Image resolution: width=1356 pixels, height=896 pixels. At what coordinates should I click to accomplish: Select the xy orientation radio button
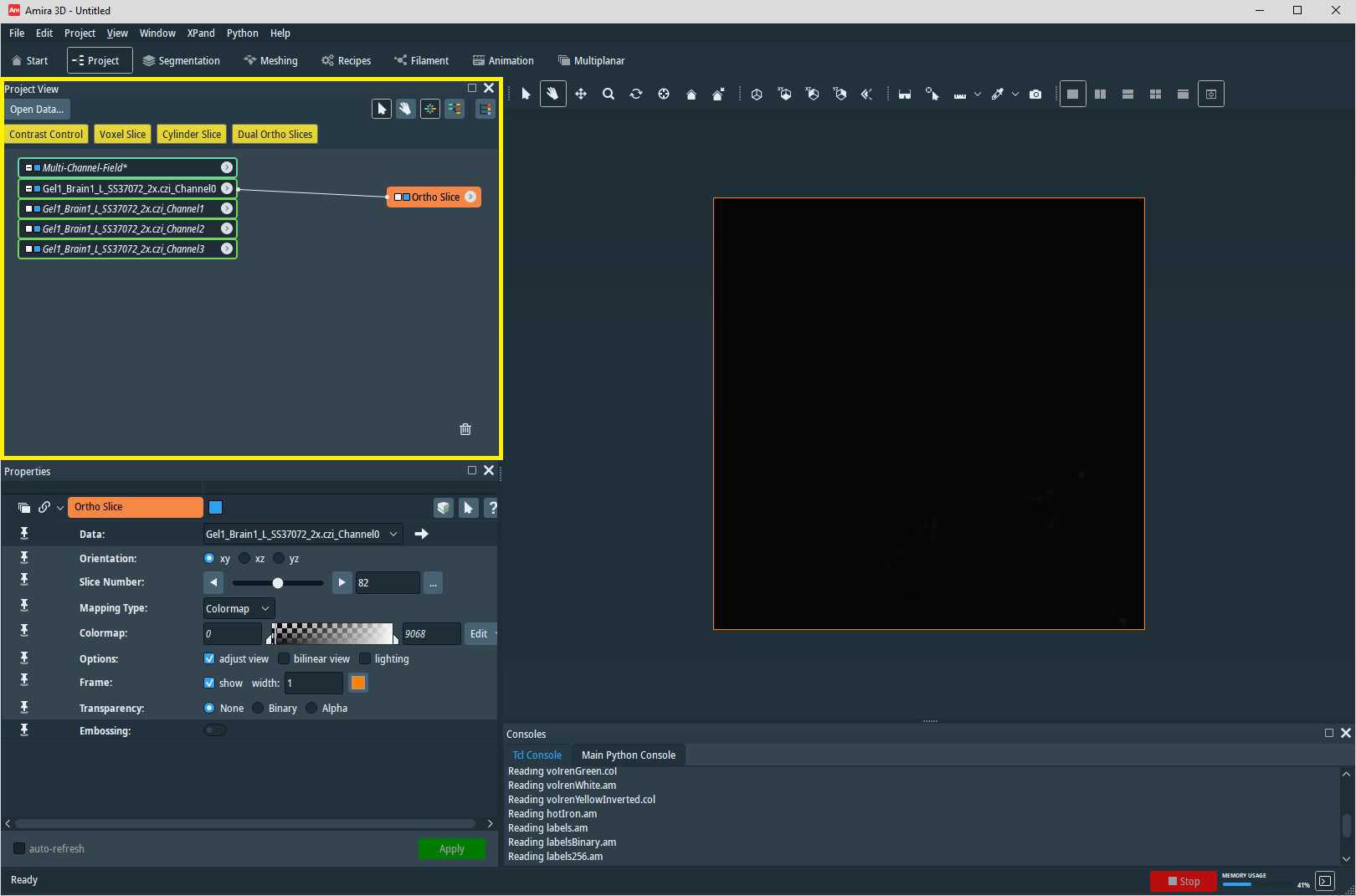coord(209,558)
